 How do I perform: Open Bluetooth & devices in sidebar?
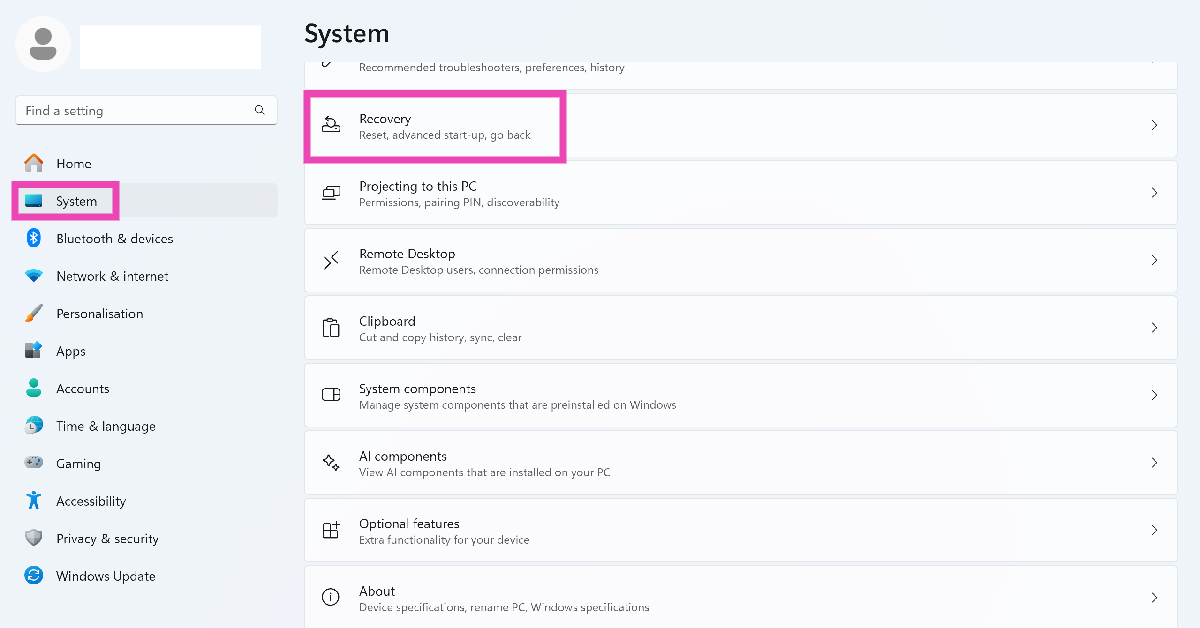tap(114, 239)
